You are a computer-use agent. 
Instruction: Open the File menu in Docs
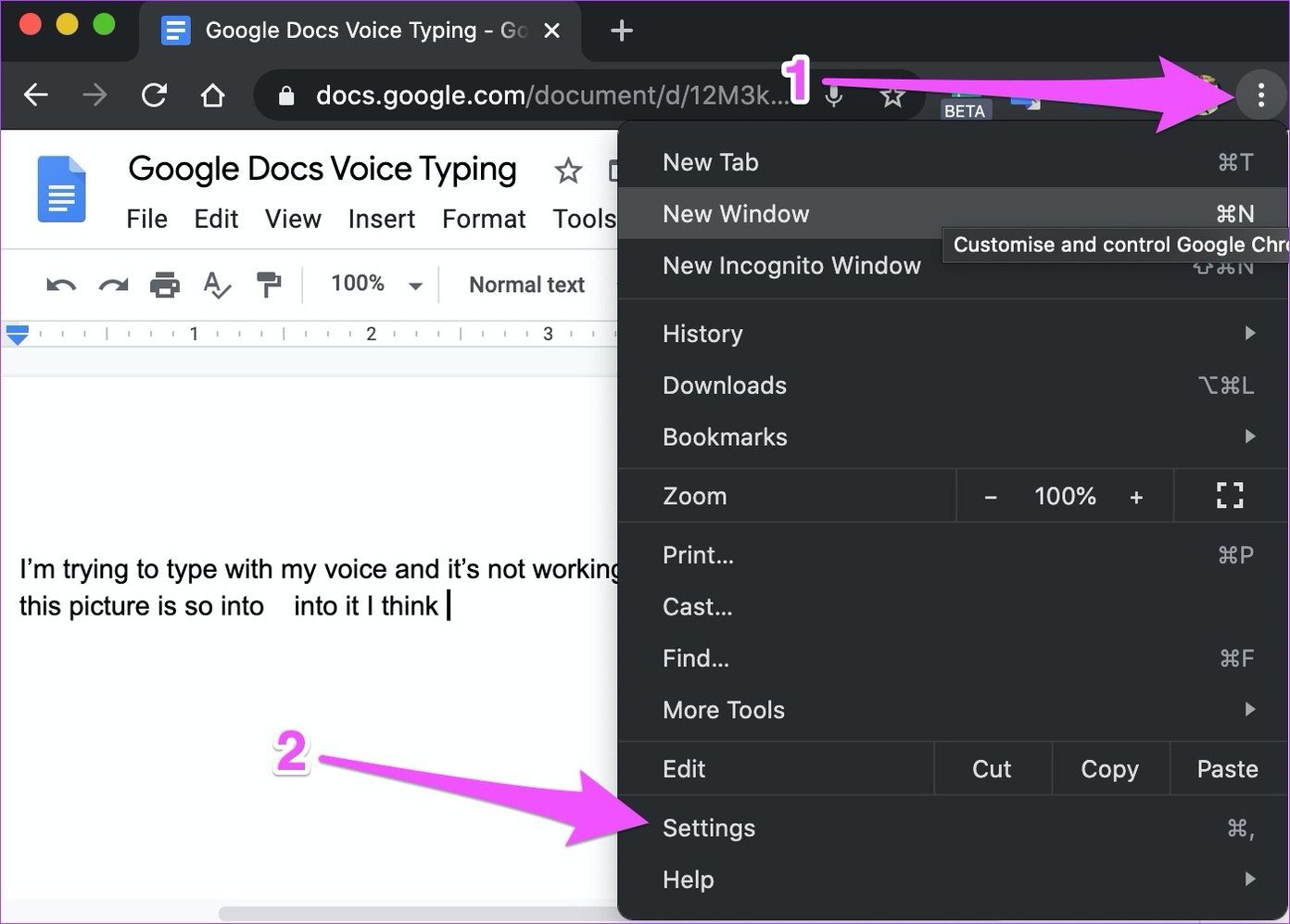point(147,219)
